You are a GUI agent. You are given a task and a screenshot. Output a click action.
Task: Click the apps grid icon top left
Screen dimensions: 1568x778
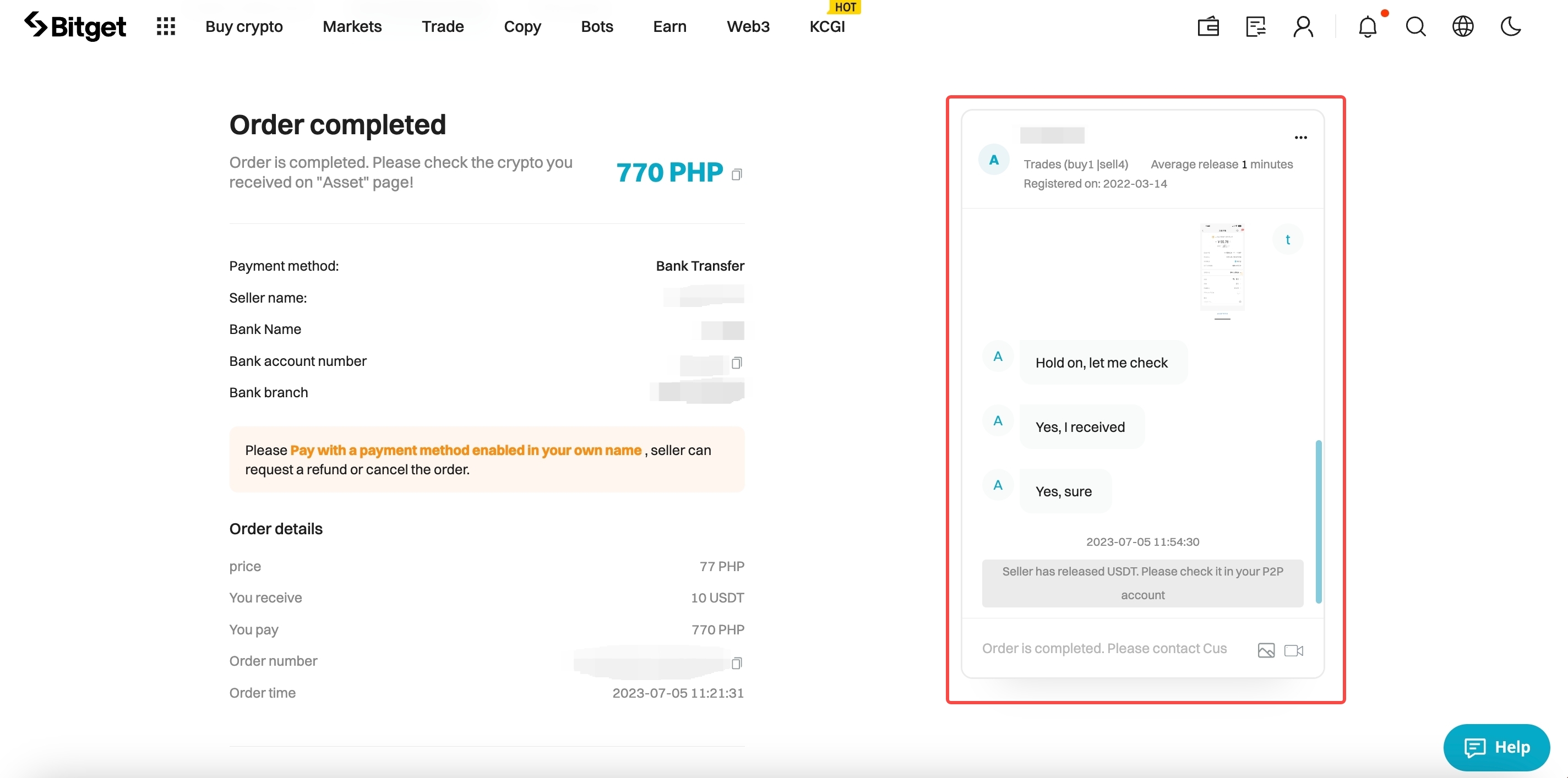point(164,24)
